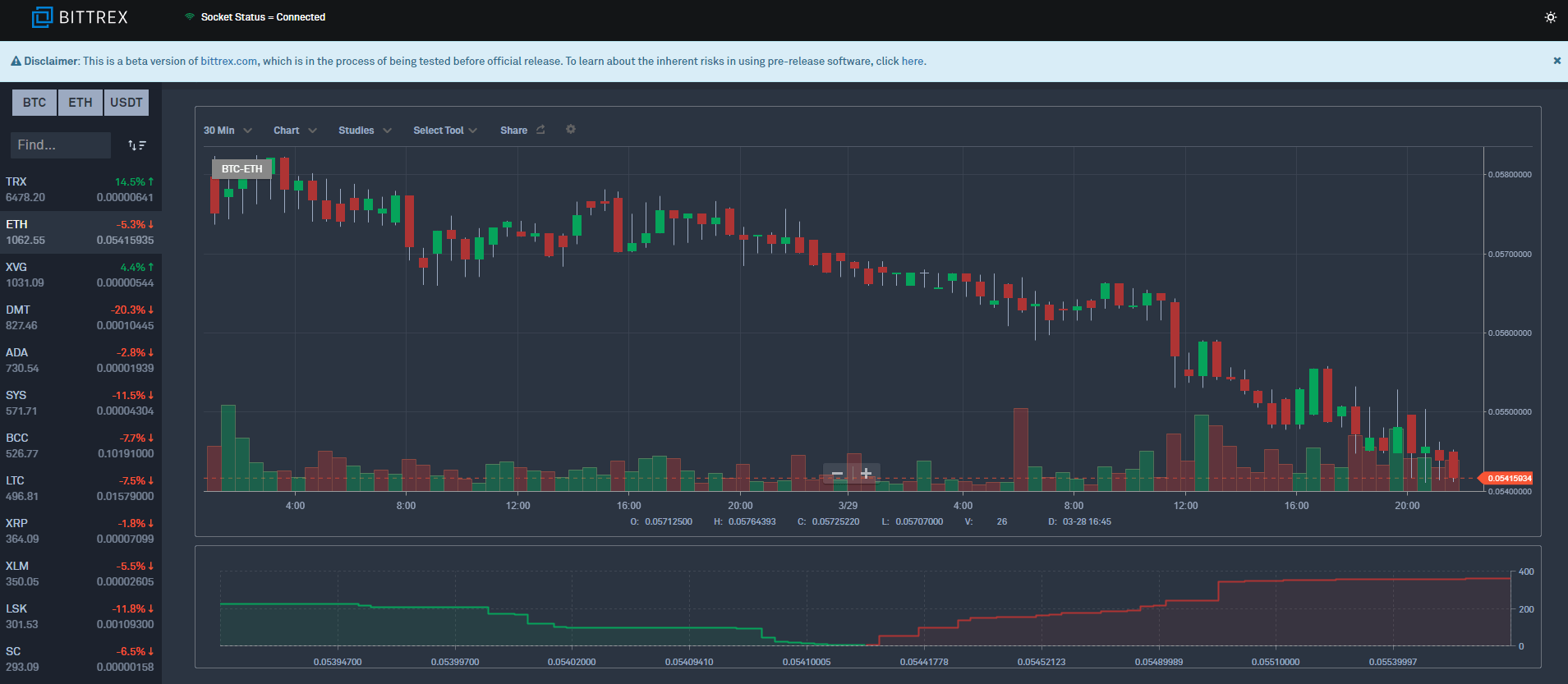This screenshot has height=684, width=1568.
Task: Click the Share export icon
Action: click(x=540, y=130)
